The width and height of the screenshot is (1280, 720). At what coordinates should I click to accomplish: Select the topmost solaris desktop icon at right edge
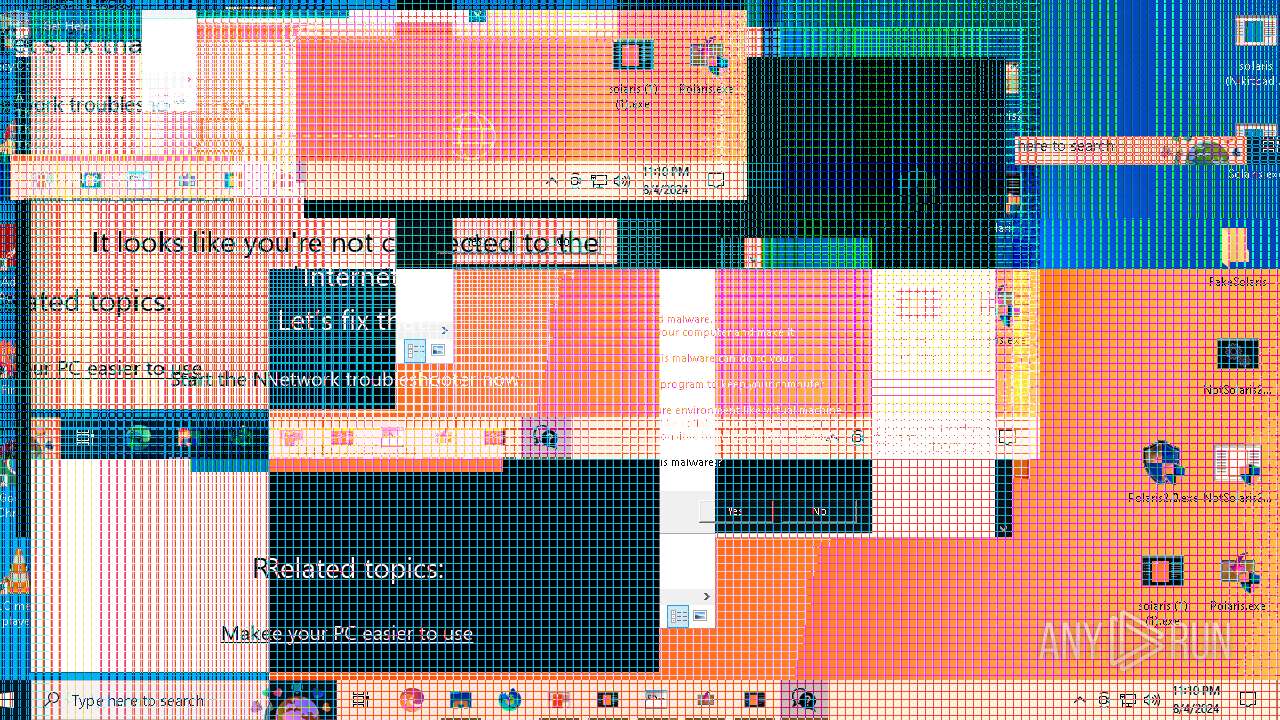[x=1254, y=50]
